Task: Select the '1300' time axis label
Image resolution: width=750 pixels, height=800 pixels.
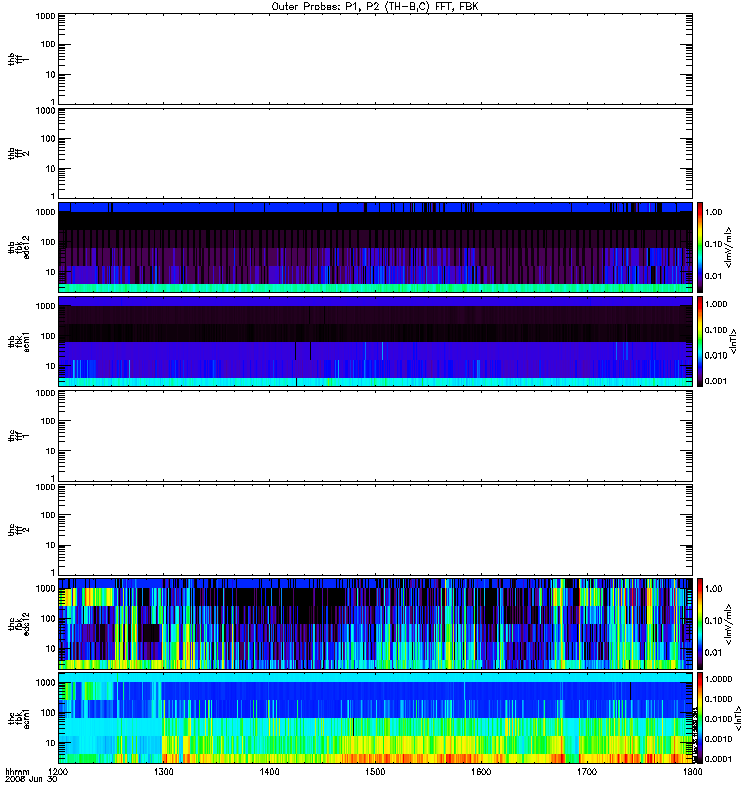Action: (x=164, y=771)
